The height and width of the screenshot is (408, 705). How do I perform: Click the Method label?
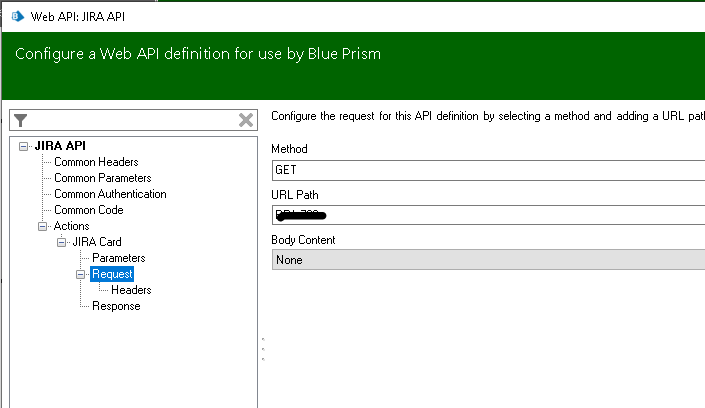(289, 149)
